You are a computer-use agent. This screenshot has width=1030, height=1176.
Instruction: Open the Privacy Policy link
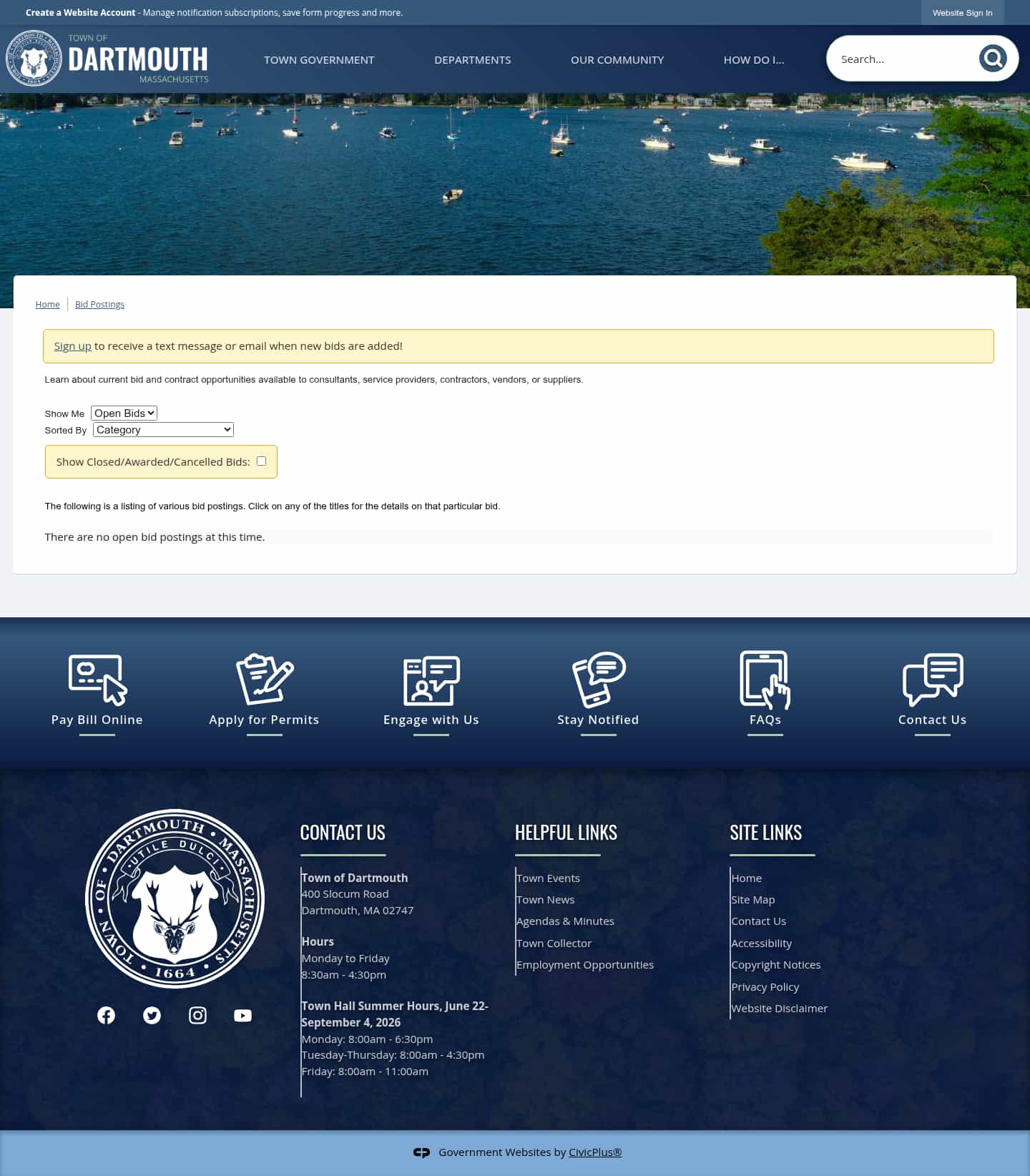coord(765,987)
